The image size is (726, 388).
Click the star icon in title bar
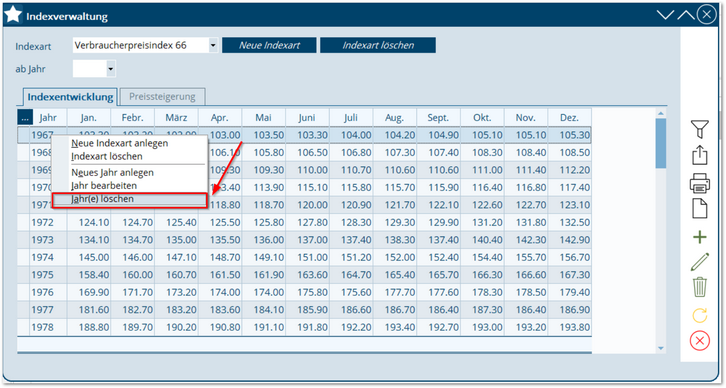point(13,14)
